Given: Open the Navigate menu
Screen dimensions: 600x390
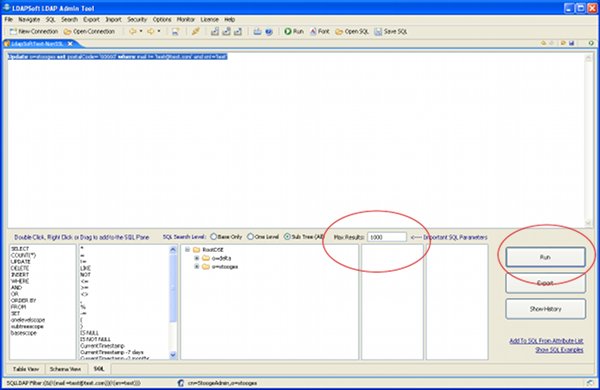Looking at the screenshot, I should click(29, 20).
